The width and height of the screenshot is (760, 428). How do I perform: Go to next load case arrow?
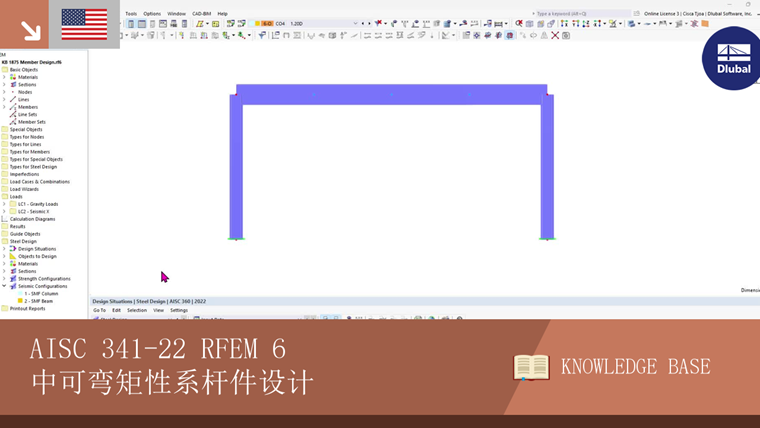369,23
